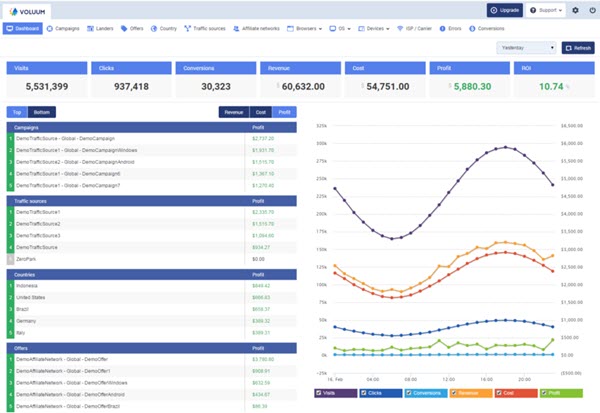Open ISP / Carrier via wifi icon
Image resolution: width=600 pixels, height=413 pixels.
coord(401,29)
